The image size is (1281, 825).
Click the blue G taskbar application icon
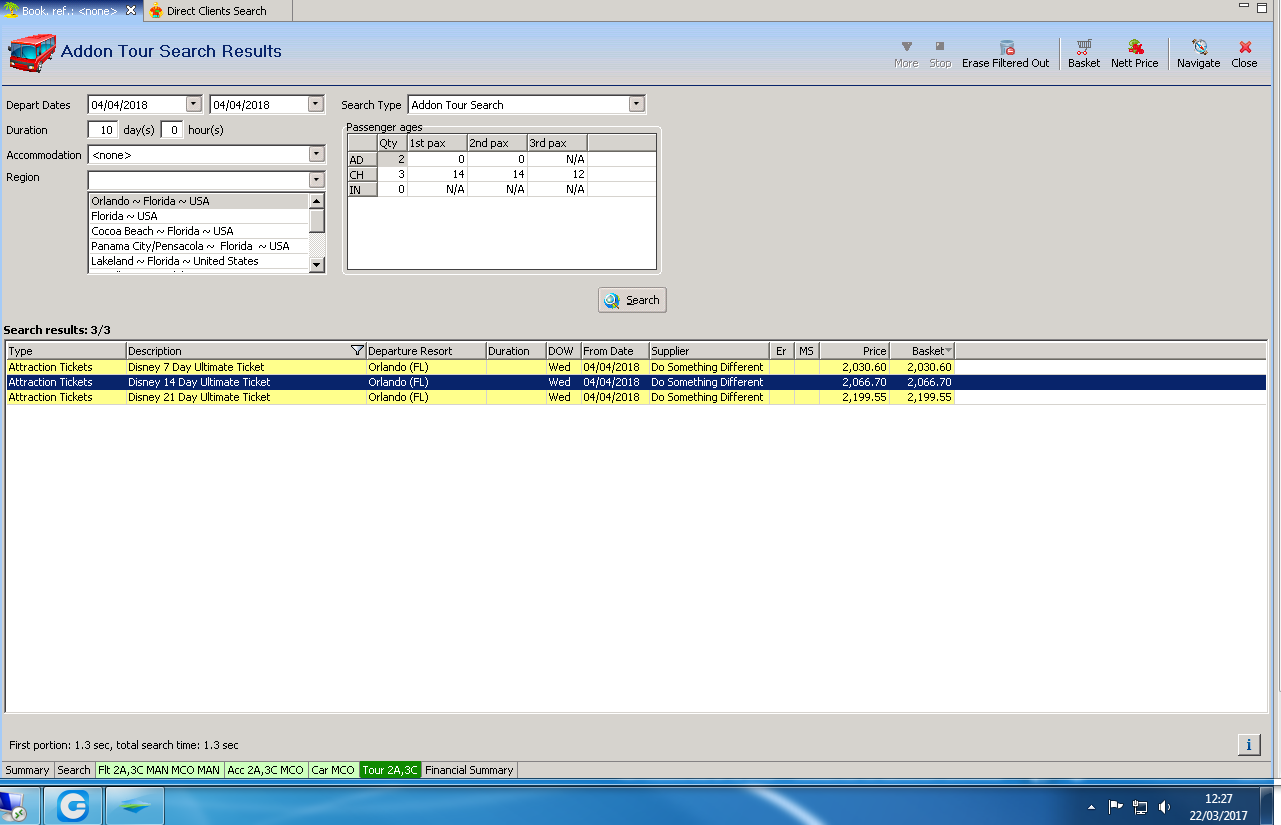[73, 806]
